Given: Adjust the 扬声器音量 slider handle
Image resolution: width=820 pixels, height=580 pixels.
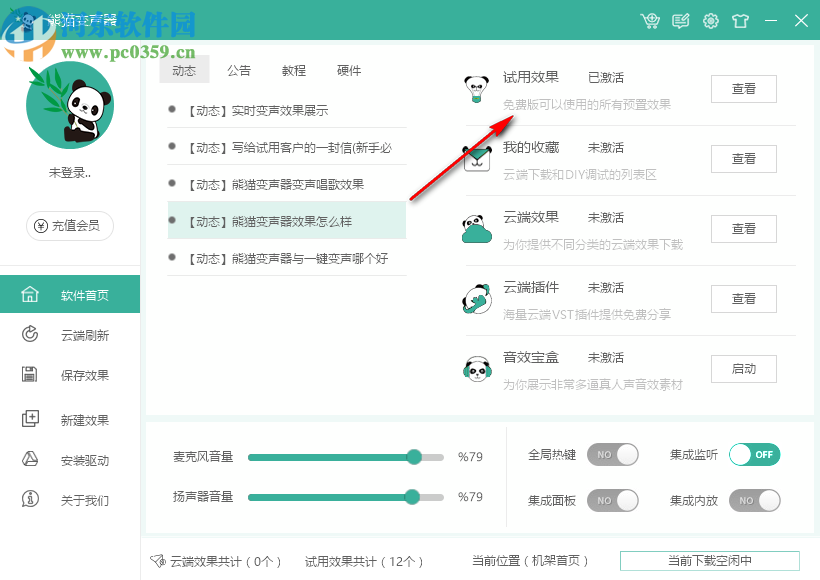Looking at the screenshot, I should pyautogui.click(x=412, y=497).
